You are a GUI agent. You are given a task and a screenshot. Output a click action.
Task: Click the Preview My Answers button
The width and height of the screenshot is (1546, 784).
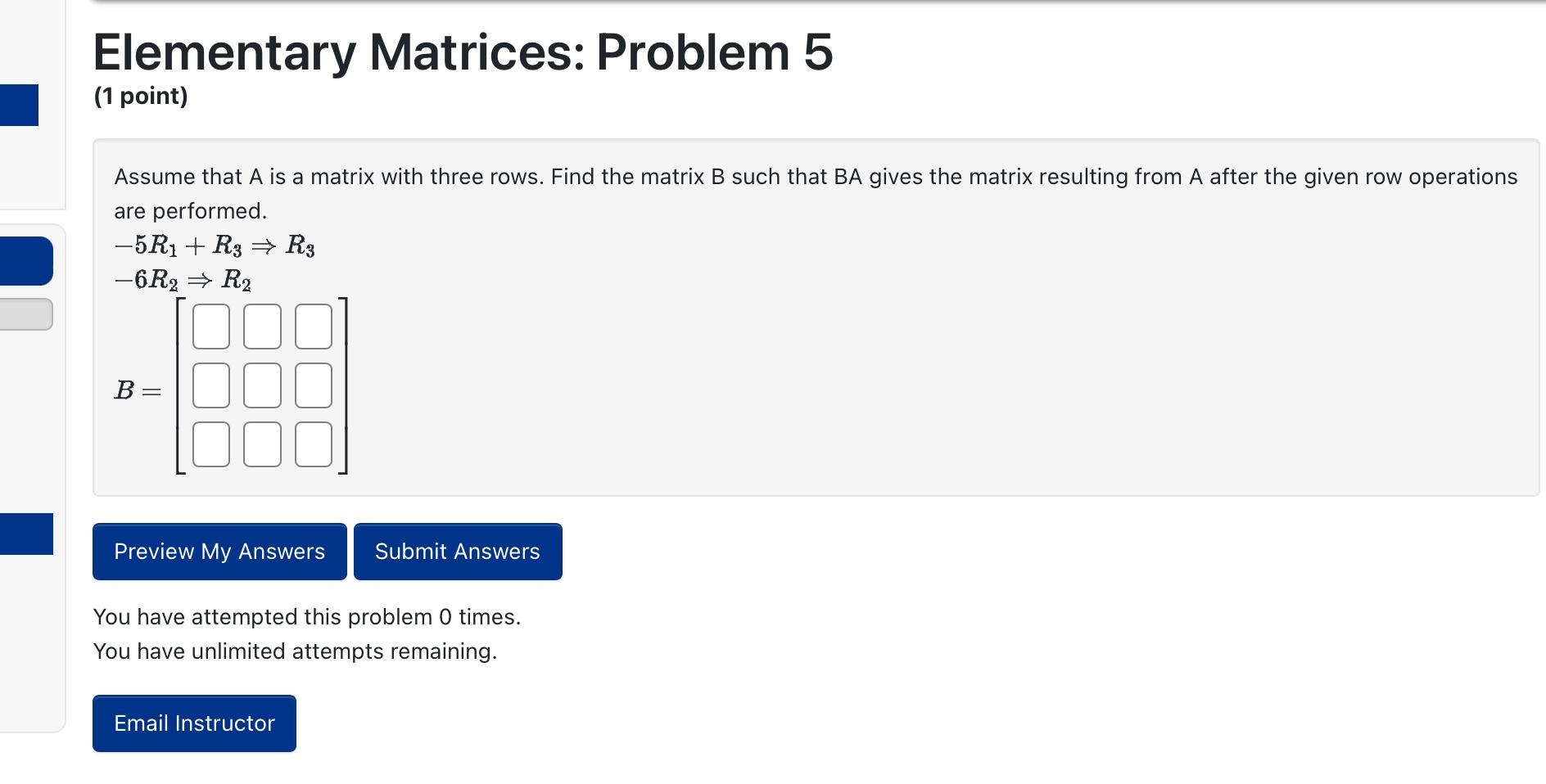pyautogui.click(x=218, y=551)
